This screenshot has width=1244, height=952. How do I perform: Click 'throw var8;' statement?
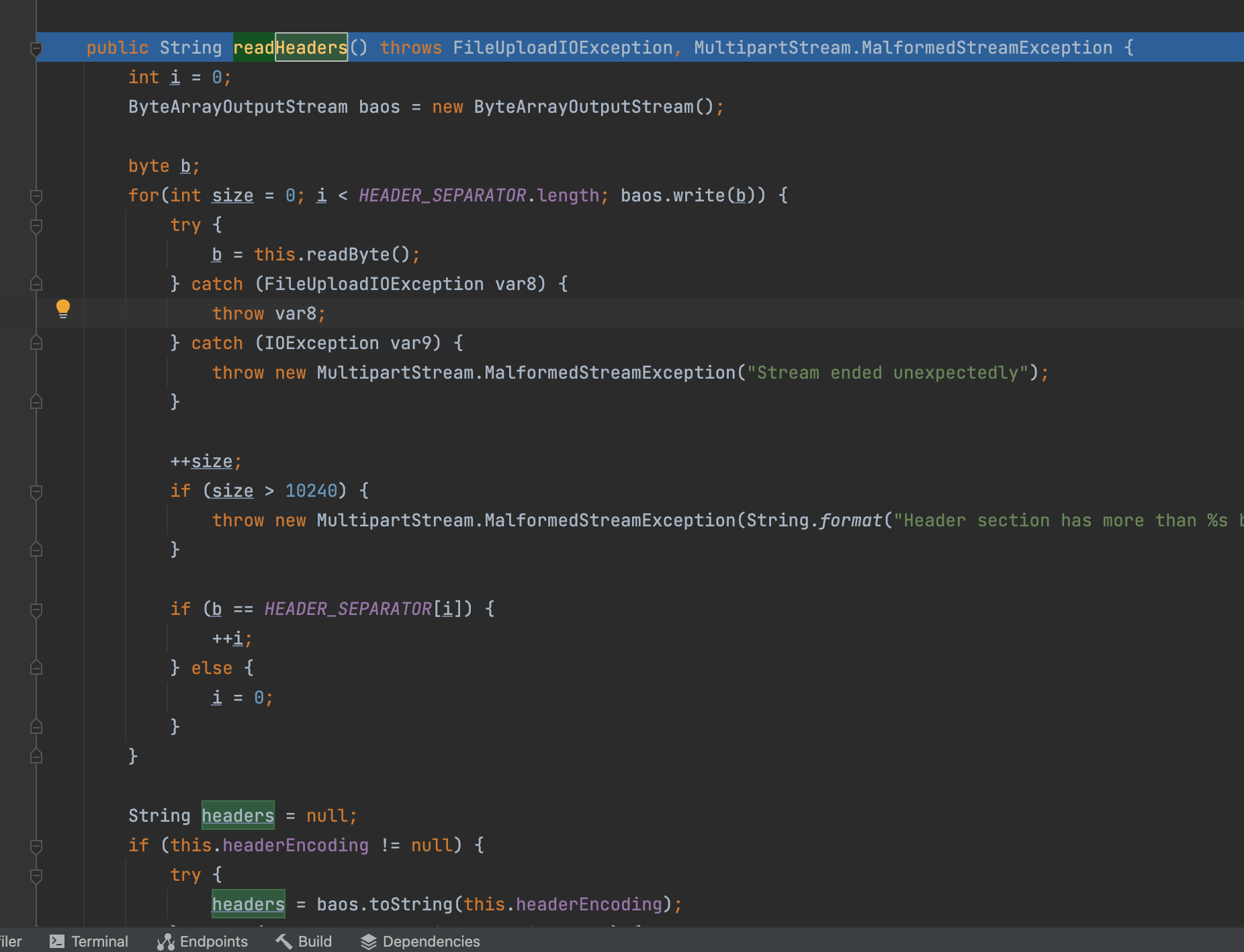[x=269, y=314]
